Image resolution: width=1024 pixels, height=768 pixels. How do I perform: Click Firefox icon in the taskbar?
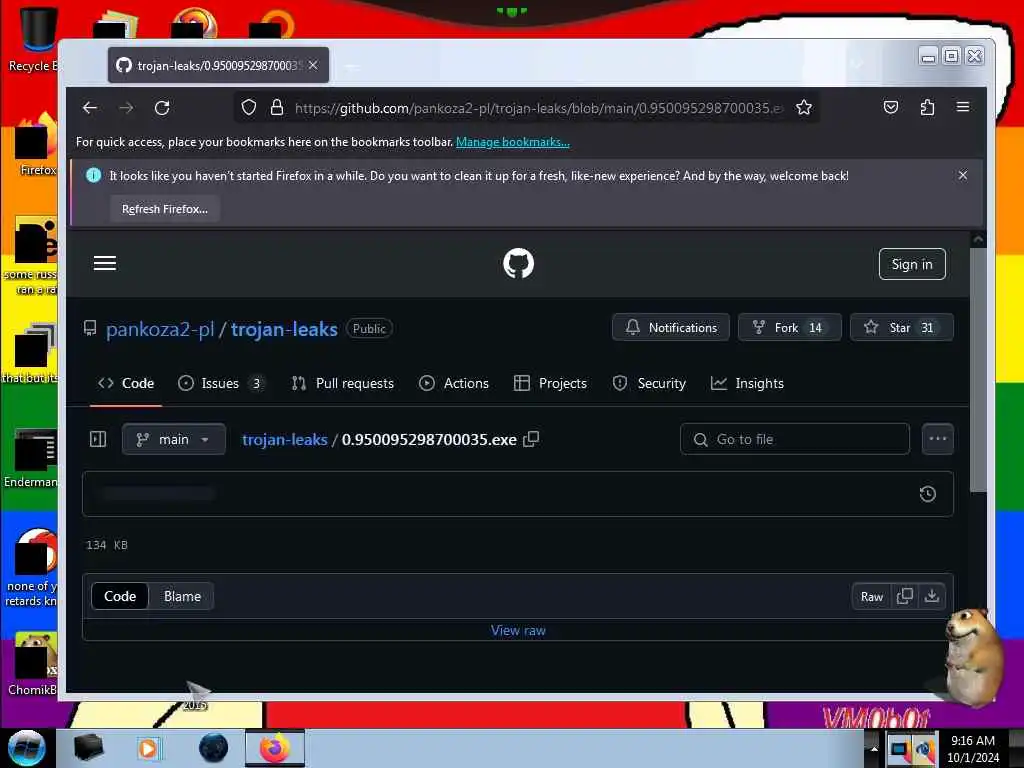pyautogui.click(x=274, y=748)
